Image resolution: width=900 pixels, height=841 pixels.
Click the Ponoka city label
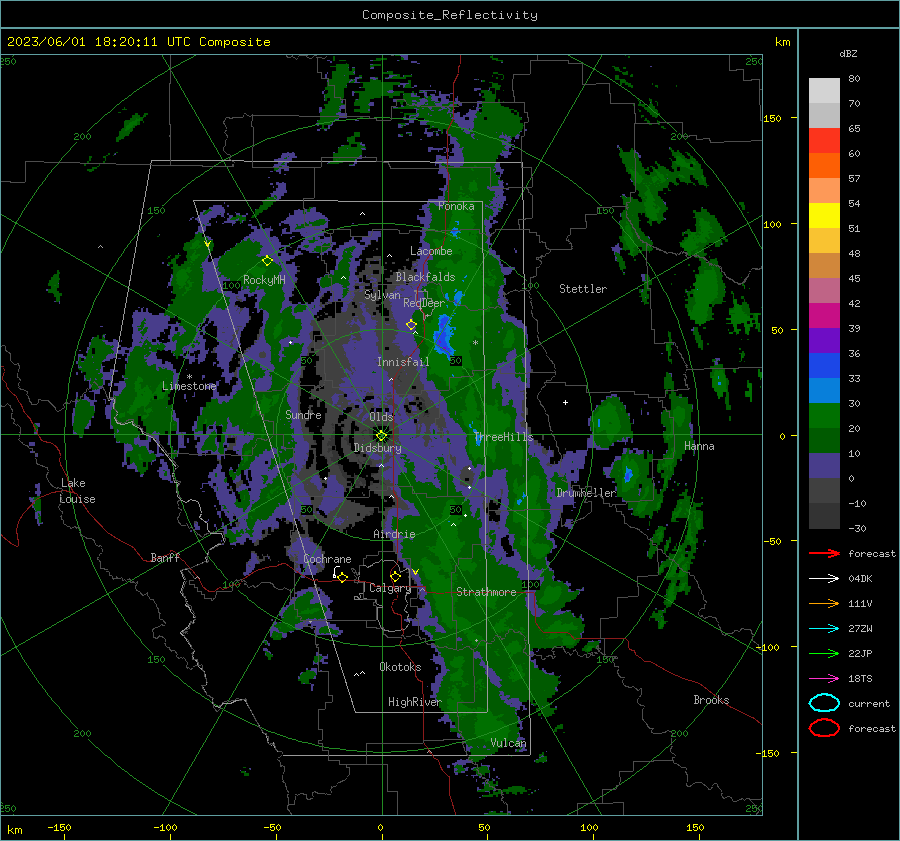click(x=456, y=206)
